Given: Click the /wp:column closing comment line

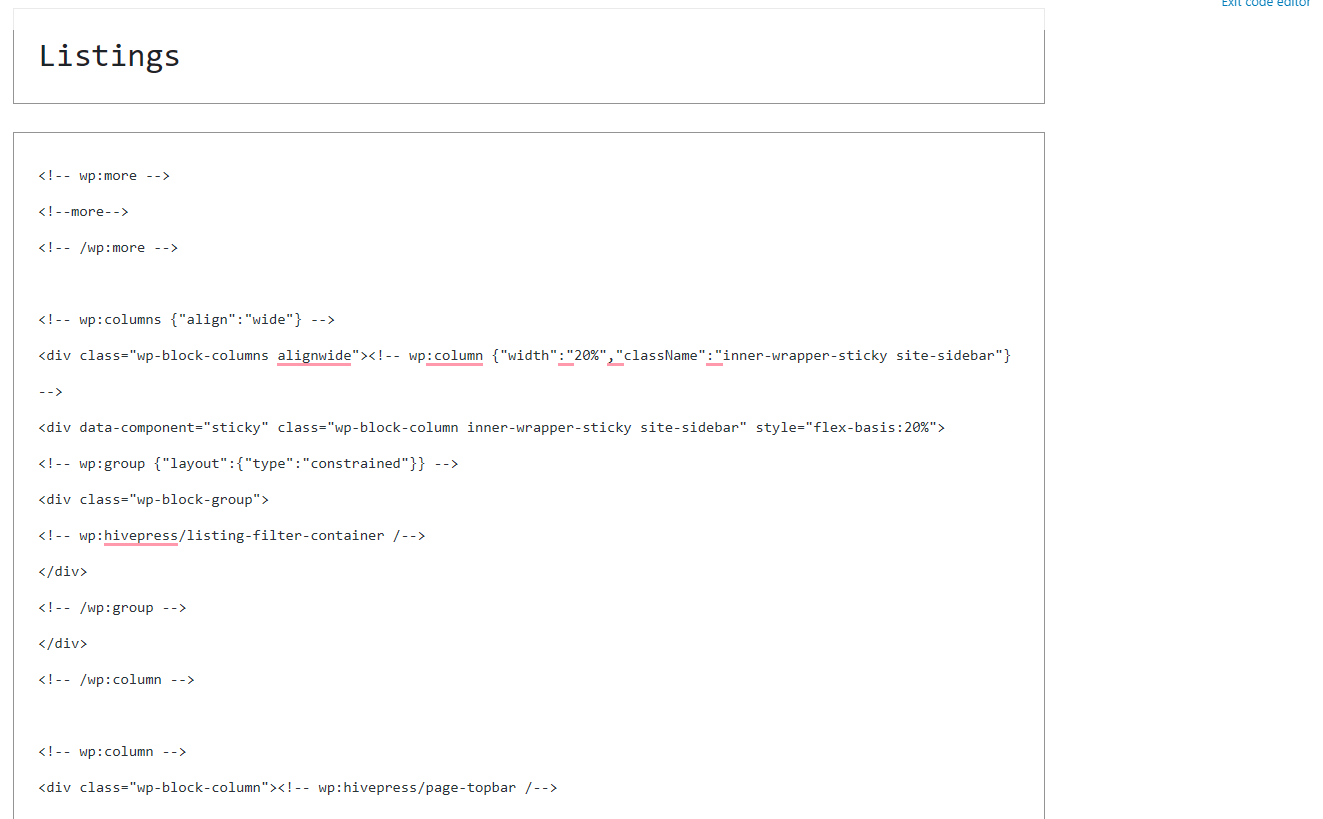Looking at the screenshot, I should pyautogui.click(x=116, y=680).
